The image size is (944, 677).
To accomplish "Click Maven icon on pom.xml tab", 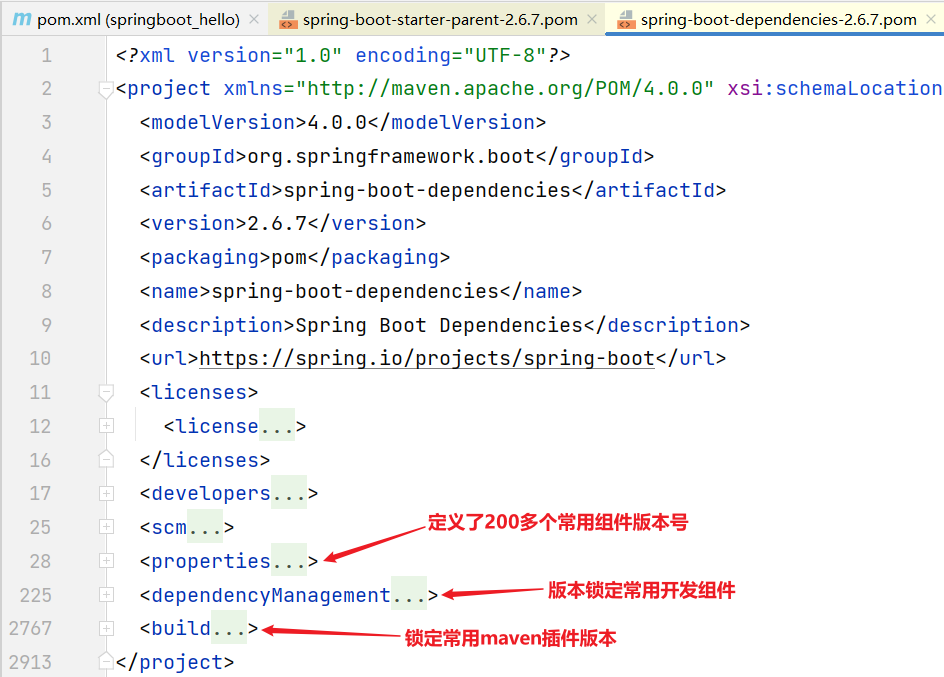I will click(22, 20).
